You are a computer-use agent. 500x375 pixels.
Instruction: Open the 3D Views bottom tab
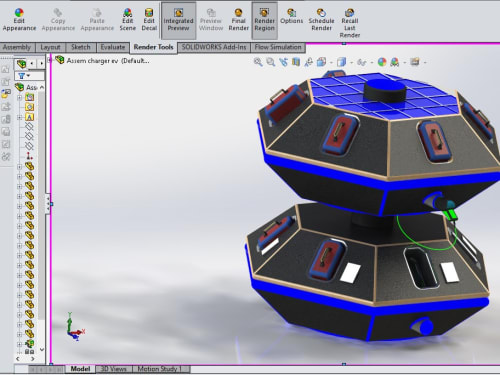(114, 369)
